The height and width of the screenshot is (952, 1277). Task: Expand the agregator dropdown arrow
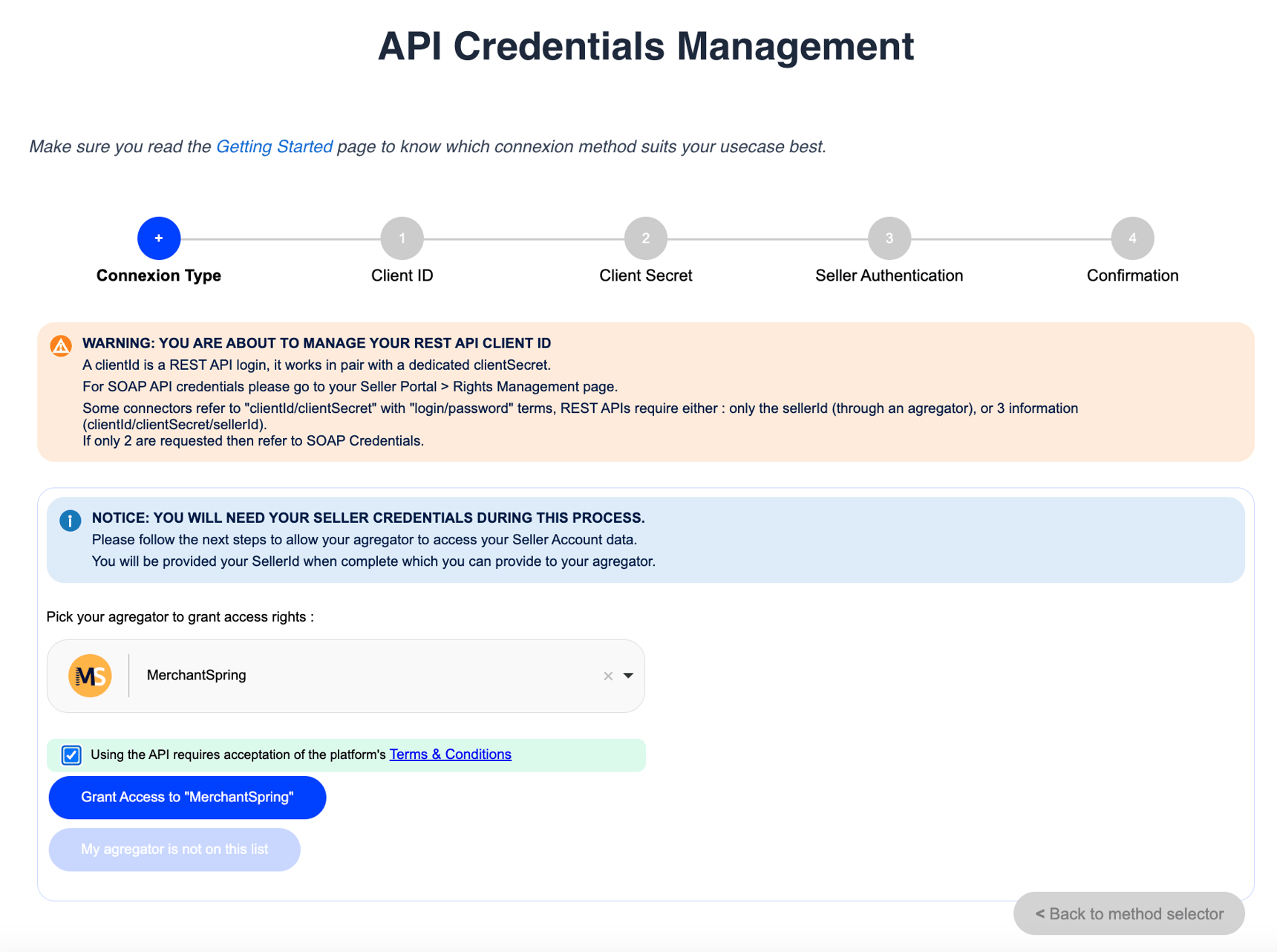coord(628,676)
